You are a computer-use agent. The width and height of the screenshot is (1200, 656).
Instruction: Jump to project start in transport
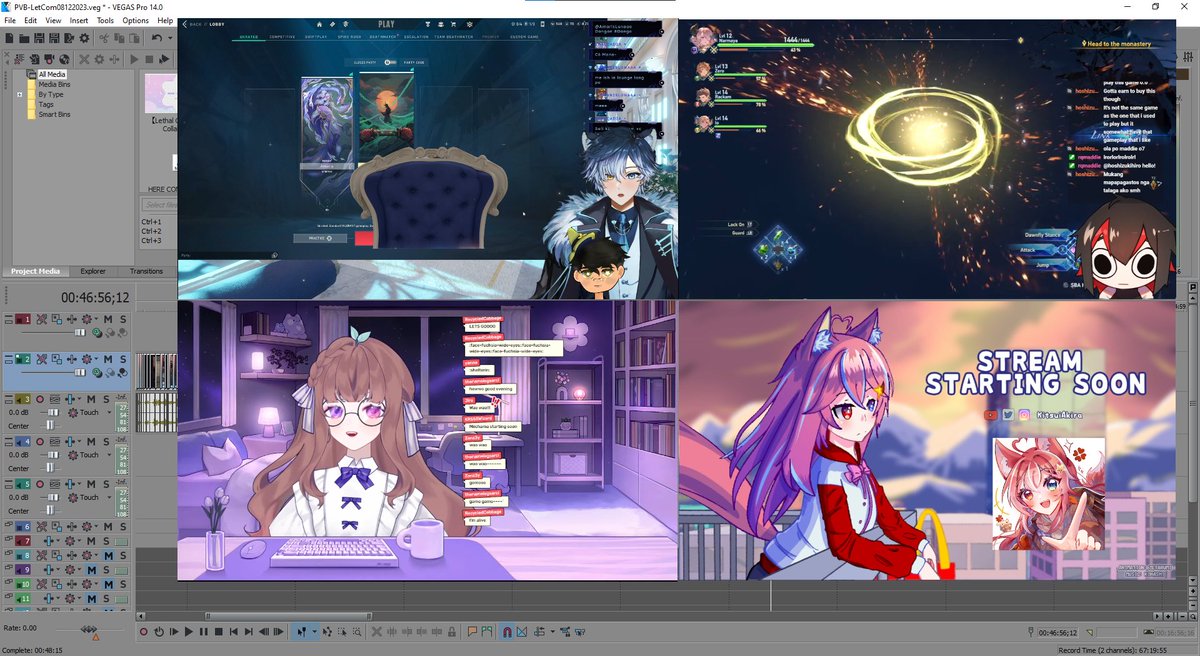(233, 632)
